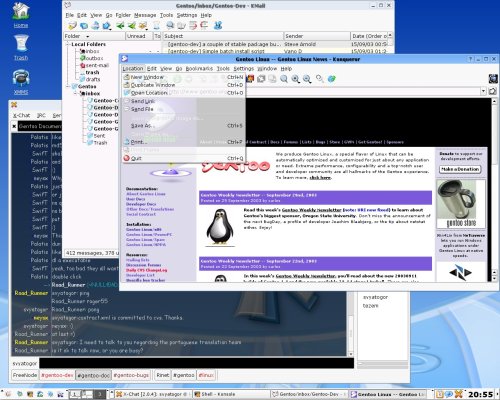Image resolution: width=500 pixels, height=400 pixels.
Task: Open the Home desktop icon
Action: point(21,14)
